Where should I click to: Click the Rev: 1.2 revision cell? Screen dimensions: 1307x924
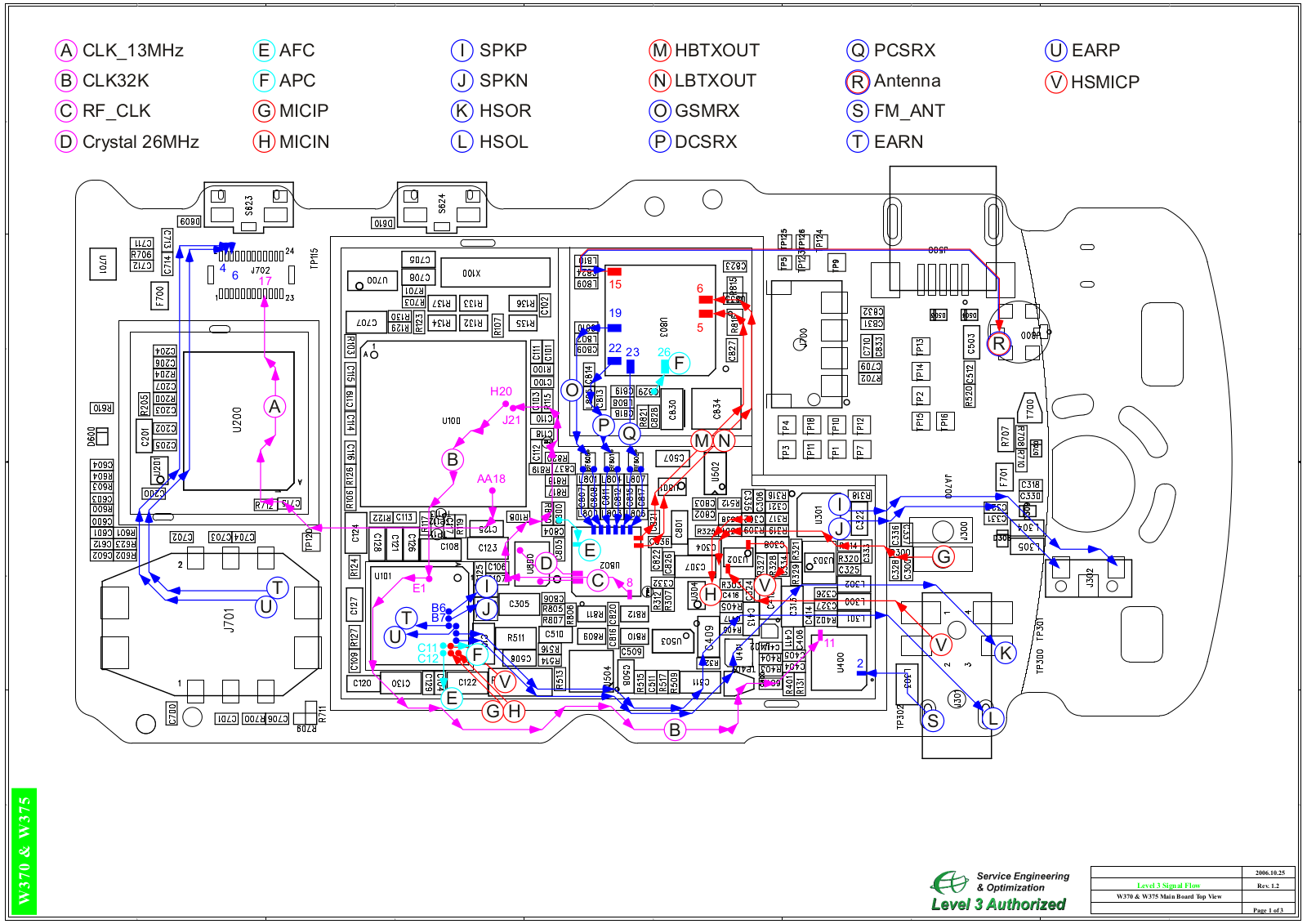(x=1268, y=886)
